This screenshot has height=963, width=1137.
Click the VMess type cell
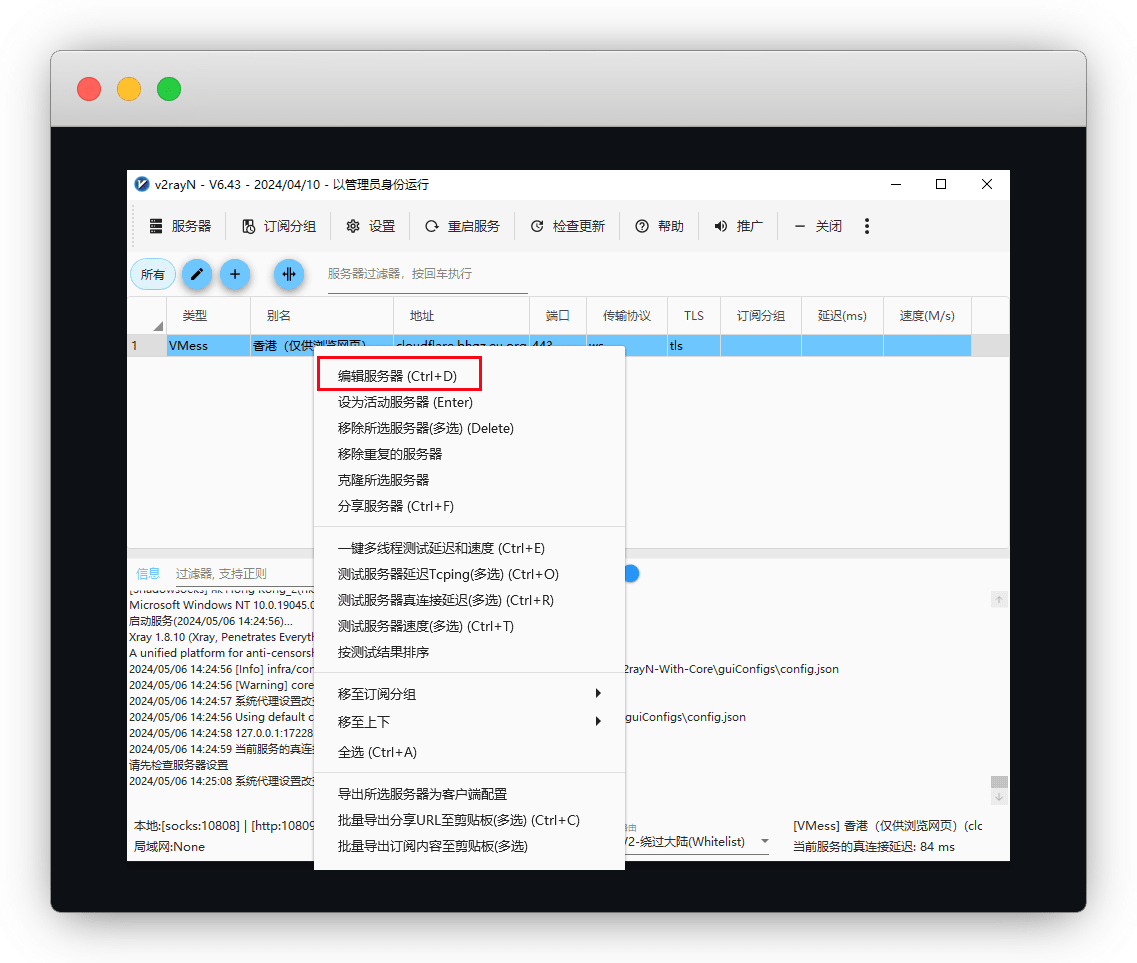209,346
